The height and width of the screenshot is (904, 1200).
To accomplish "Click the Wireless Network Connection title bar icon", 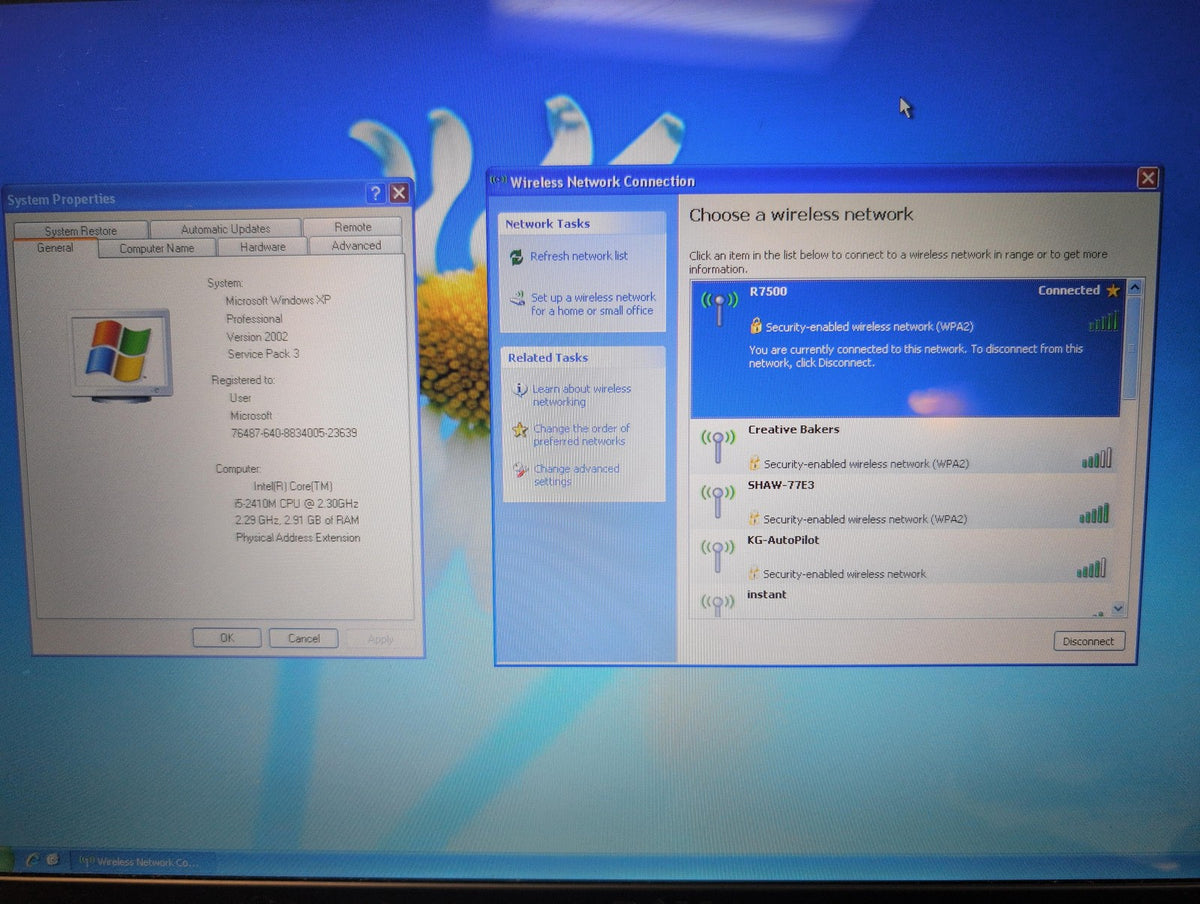I will click(498, 180).
